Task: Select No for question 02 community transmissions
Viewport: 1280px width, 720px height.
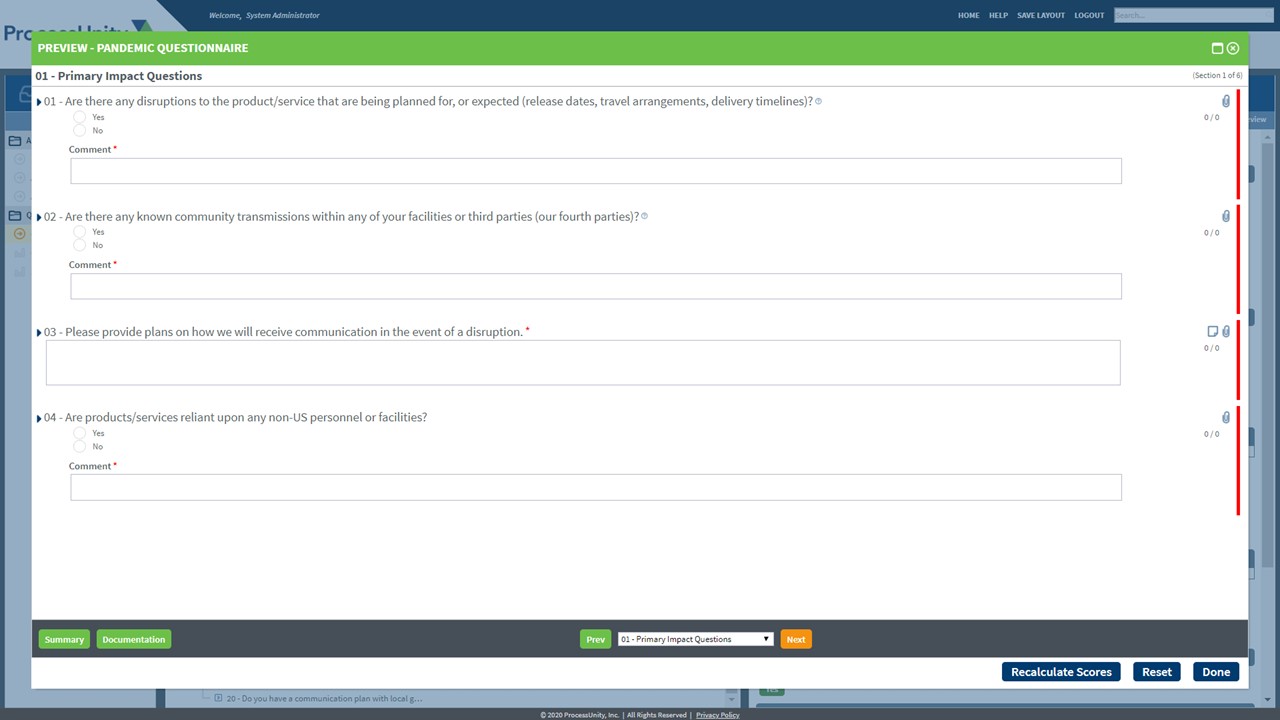Action: (x=80, y=245)
